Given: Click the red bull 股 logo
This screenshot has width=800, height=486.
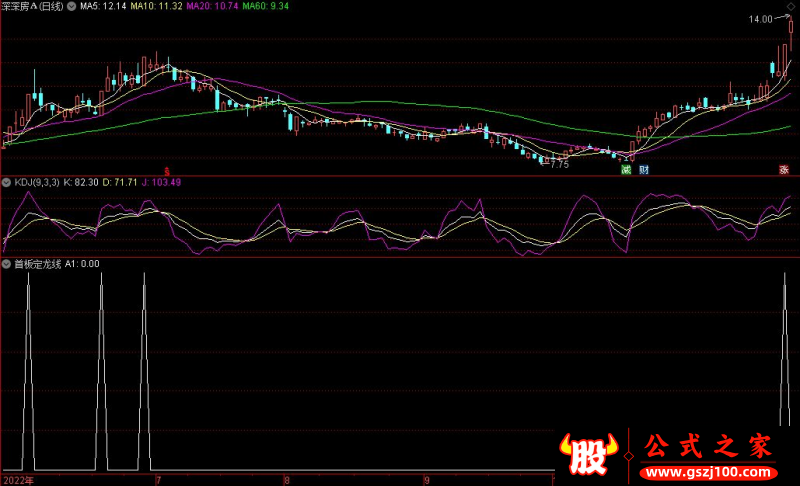Looking at the screenshot, I should pyautogui.click(x=590, y=457).
